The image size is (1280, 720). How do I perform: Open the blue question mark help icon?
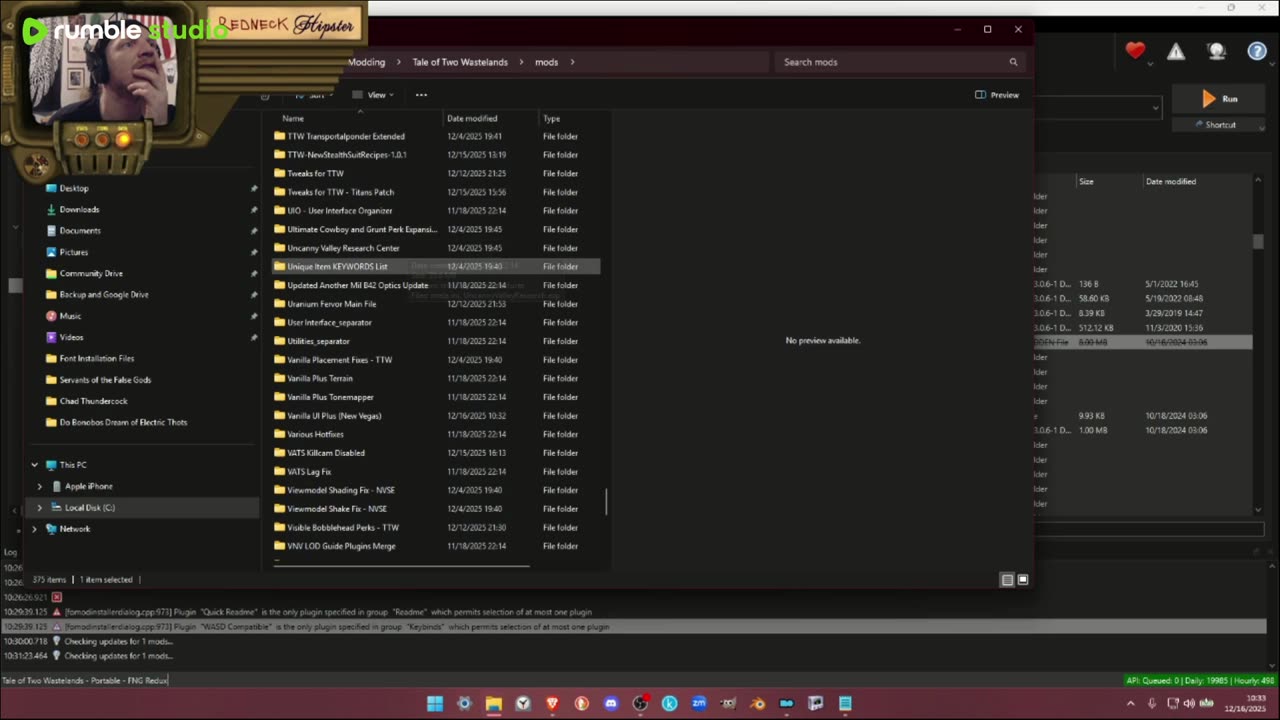pos(1257,51)
